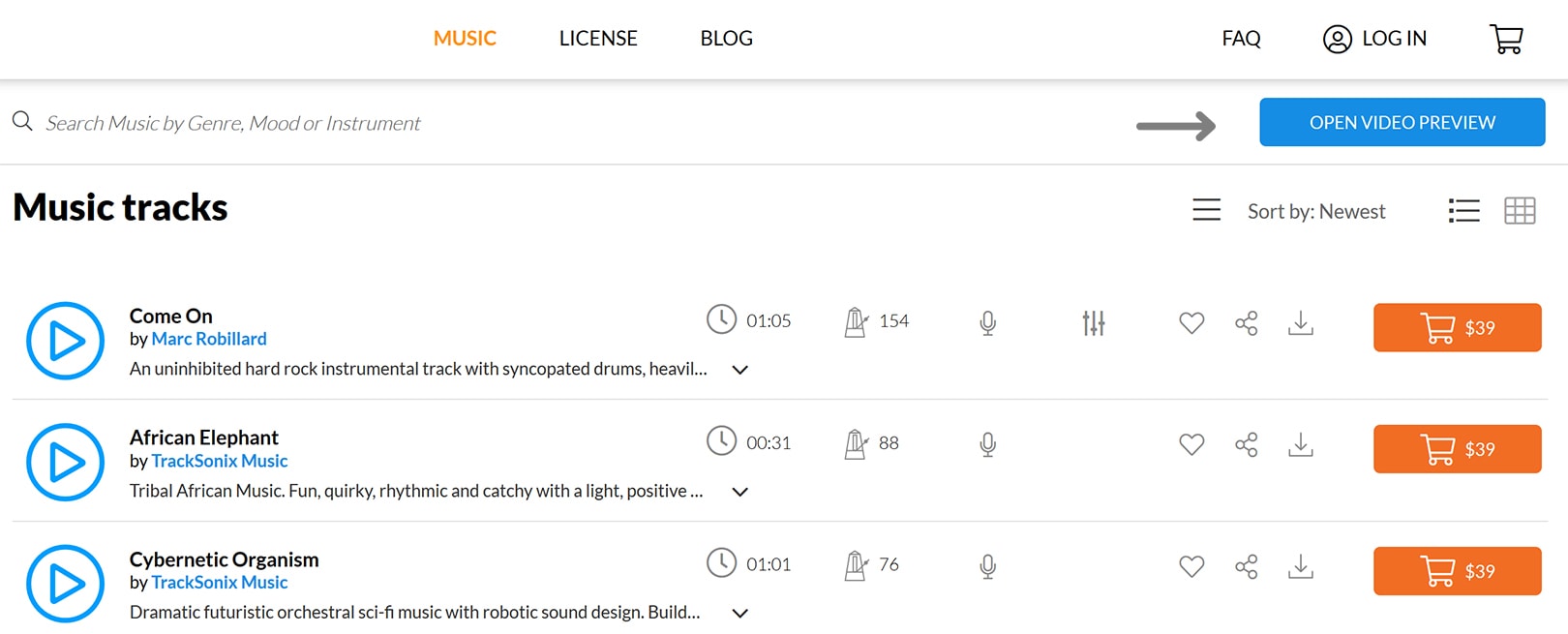Open stems mixer icon for Come On
The height and width of the screenshot is (634, 1568).
[1094, 322]
